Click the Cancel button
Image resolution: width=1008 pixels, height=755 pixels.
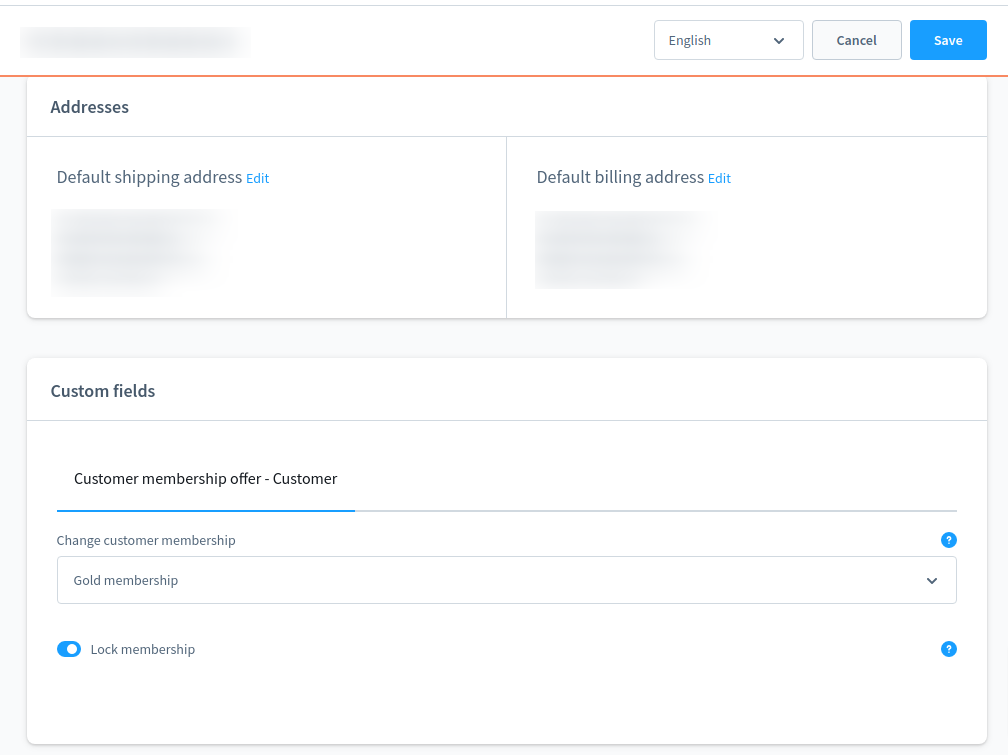point(856,41)
